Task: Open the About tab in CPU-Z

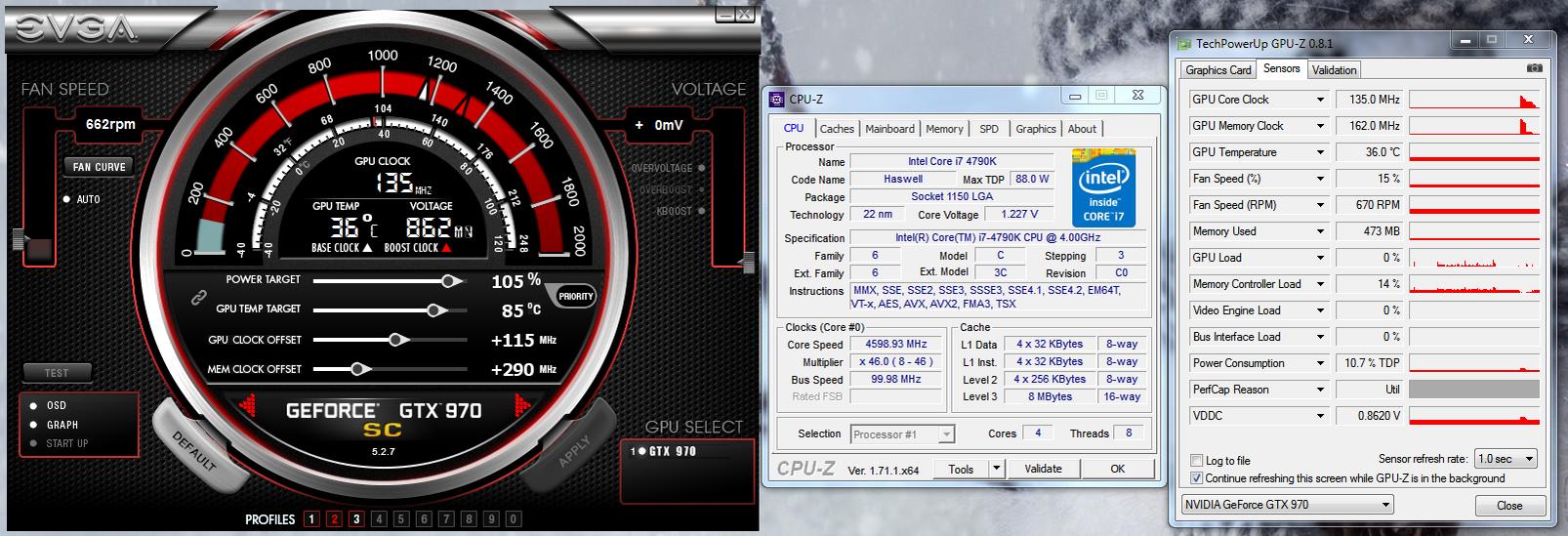Action: (x=1082, y=129)
